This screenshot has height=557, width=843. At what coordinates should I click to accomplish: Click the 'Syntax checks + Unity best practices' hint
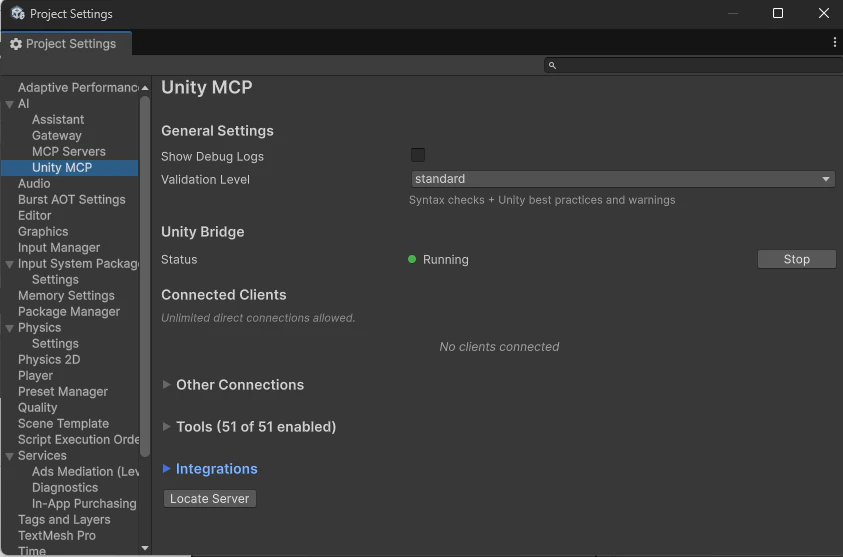click(x=542, y=200)
